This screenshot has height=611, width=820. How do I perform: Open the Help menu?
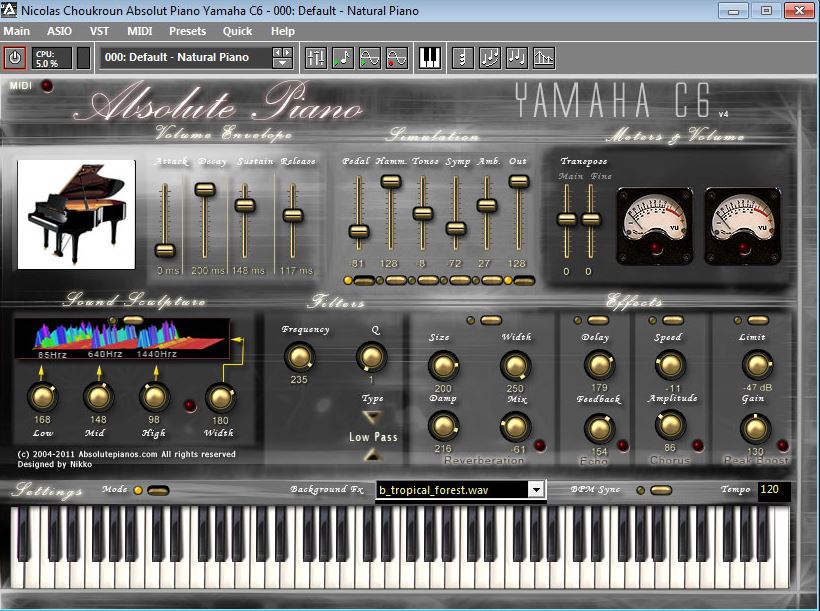coord(283,31)
